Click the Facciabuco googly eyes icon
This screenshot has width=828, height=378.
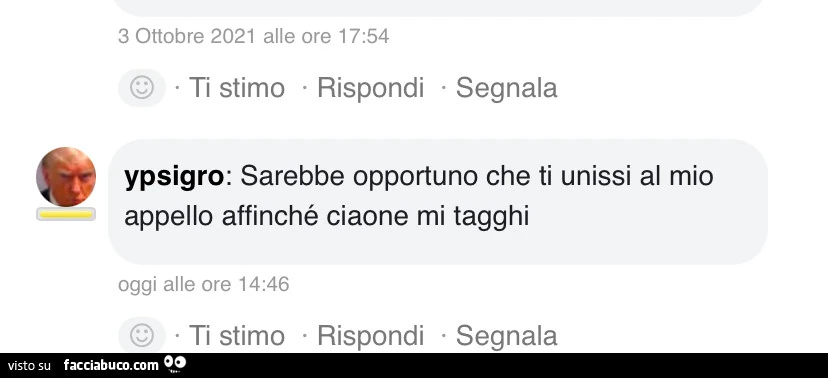[175, 363]
